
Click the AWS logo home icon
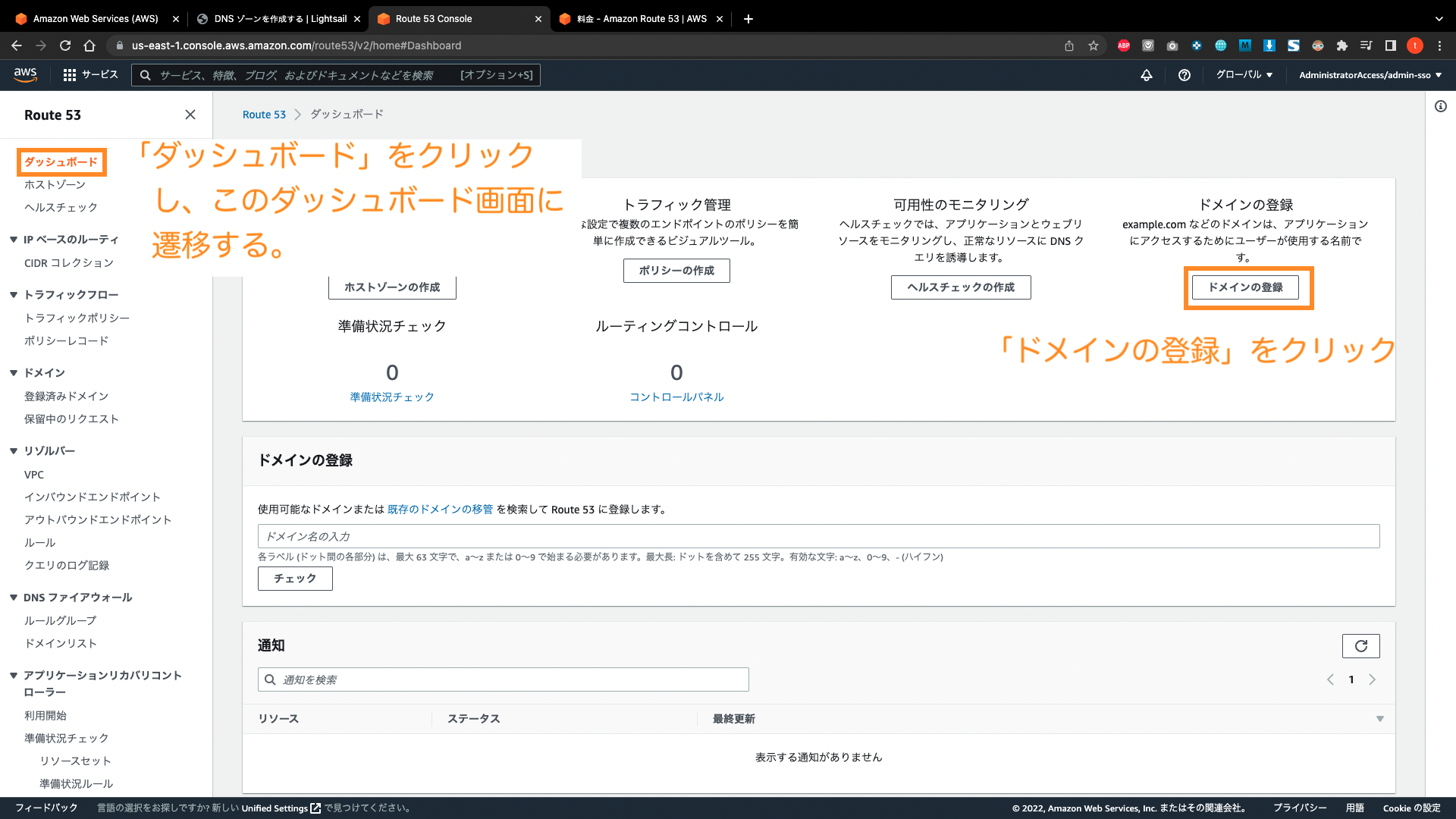pyautogui.click(x=25, y=74)
